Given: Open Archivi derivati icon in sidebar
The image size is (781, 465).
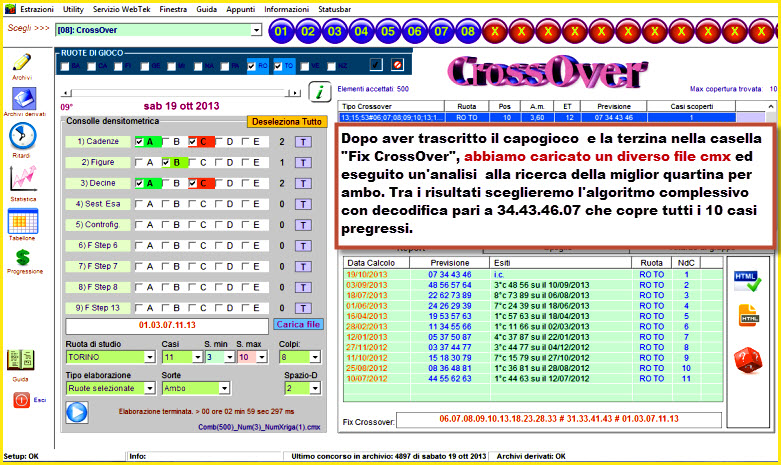Looking at the screenshot, I should coord(24,98).
